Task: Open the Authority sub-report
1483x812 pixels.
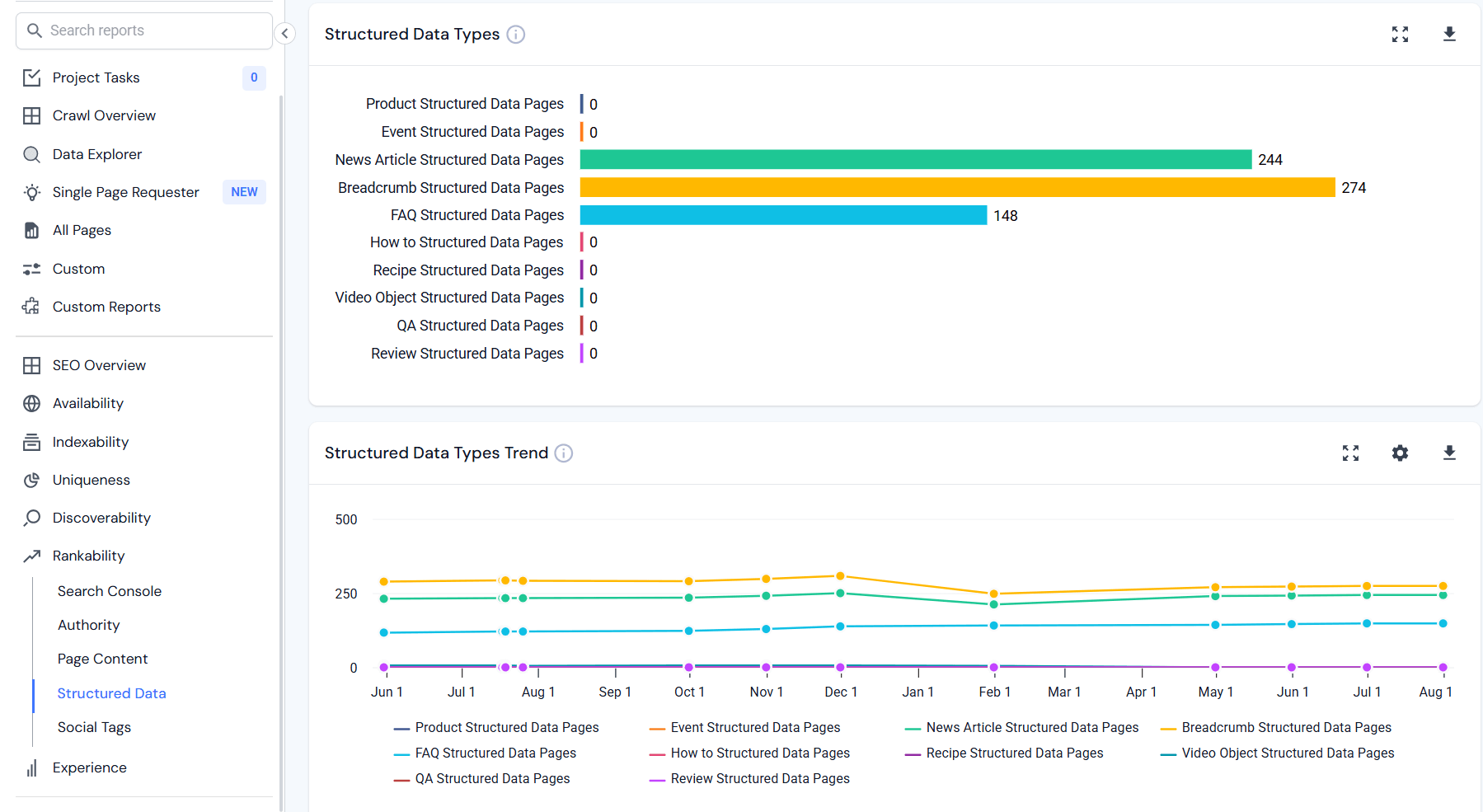Action: tap(88, 625)
